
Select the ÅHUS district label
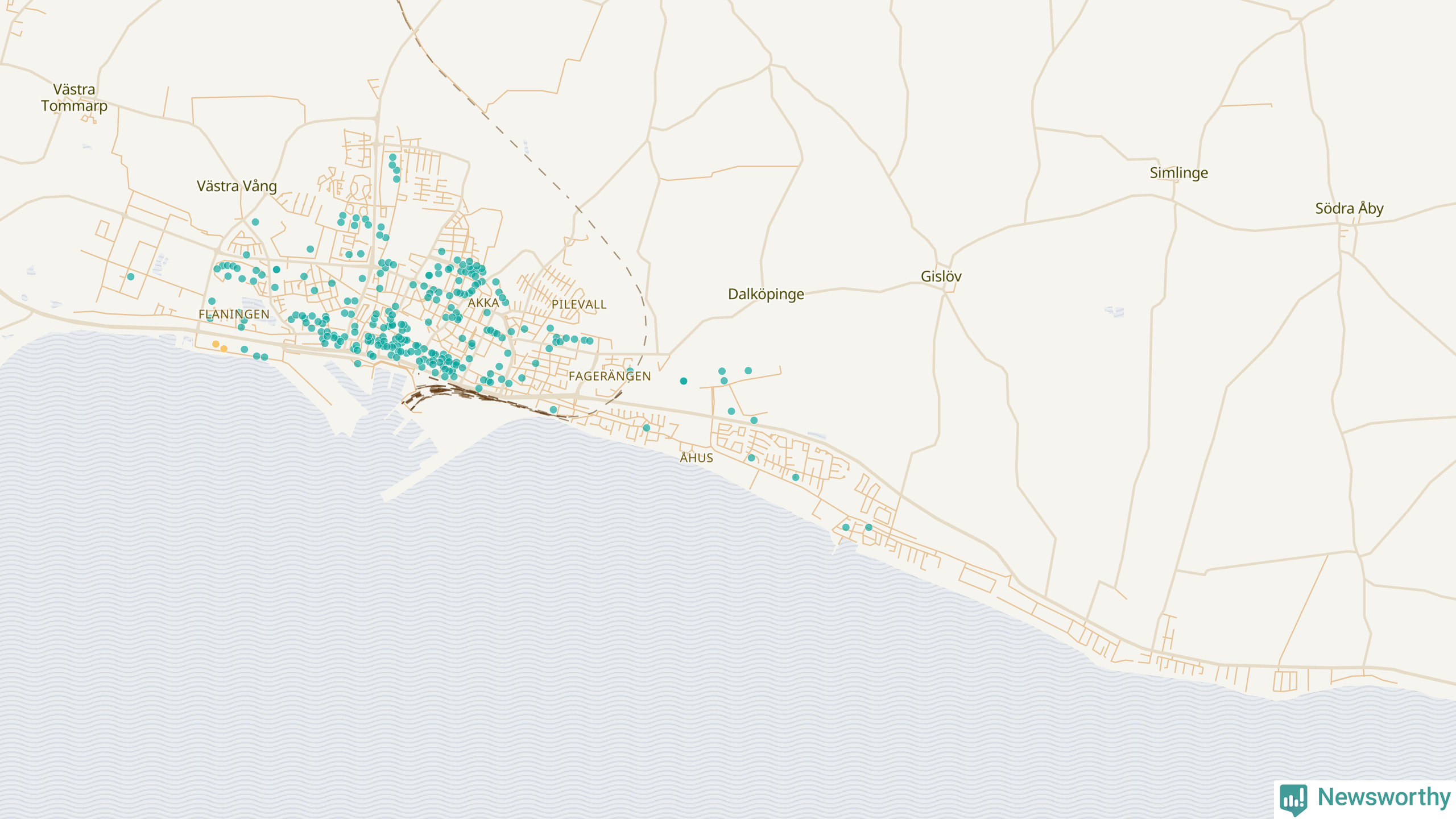696,458
